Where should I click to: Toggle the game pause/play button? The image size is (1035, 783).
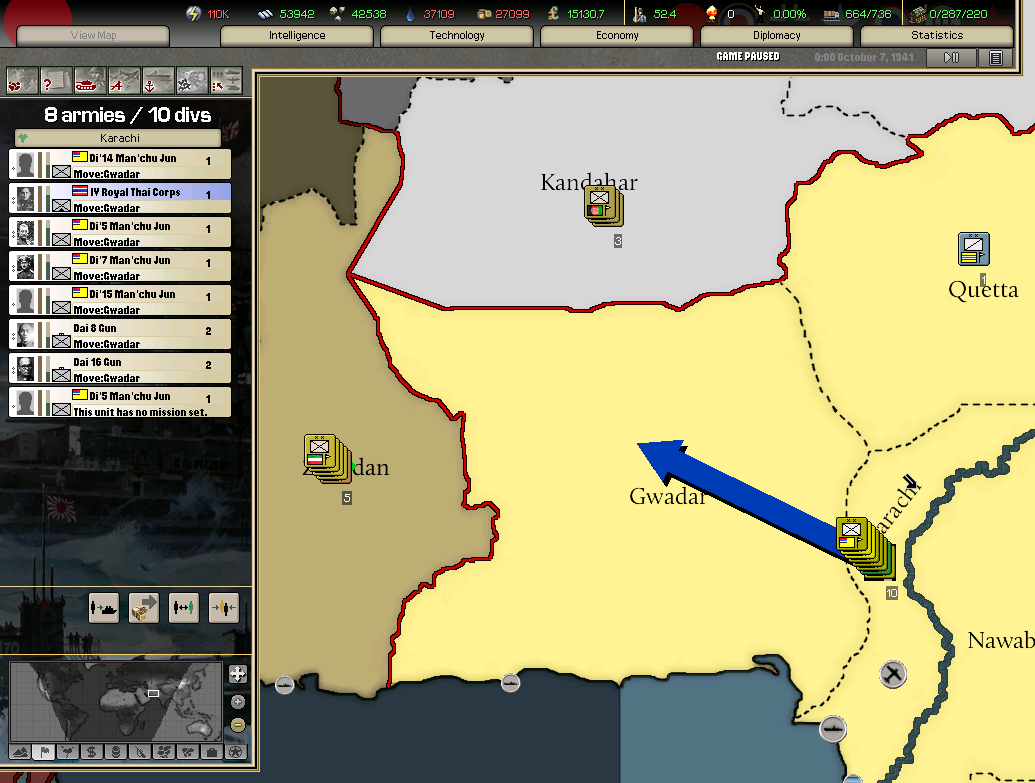click(951, 58)
